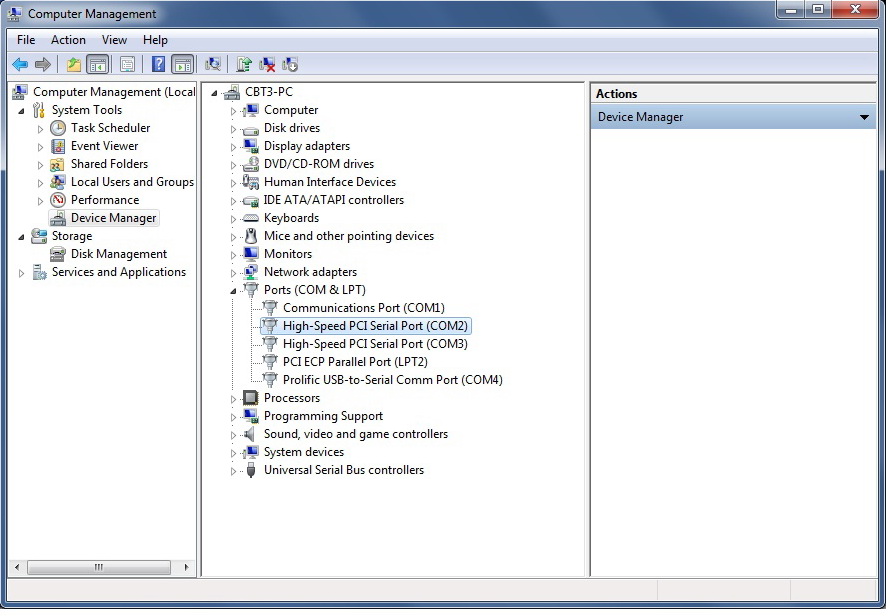Click Services and Applications icon
This screenshot has width=890, height=616.
pos(39,272)
